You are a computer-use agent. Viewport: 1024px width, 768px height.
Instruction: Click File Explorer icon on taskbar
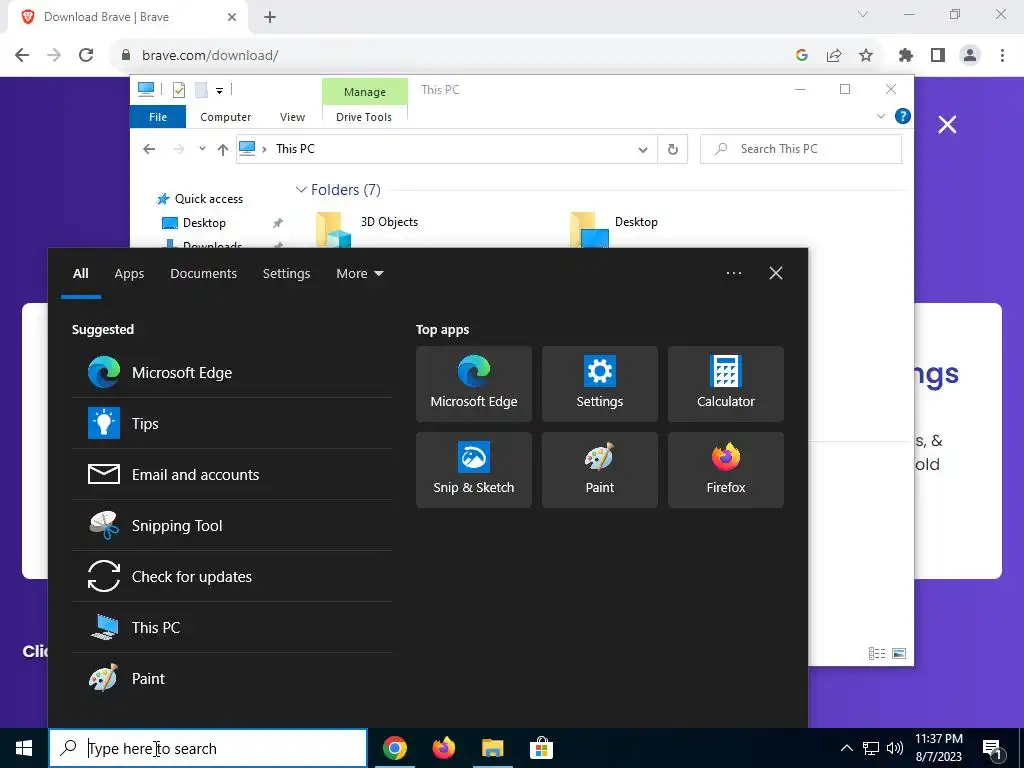[x=492, y=748]
